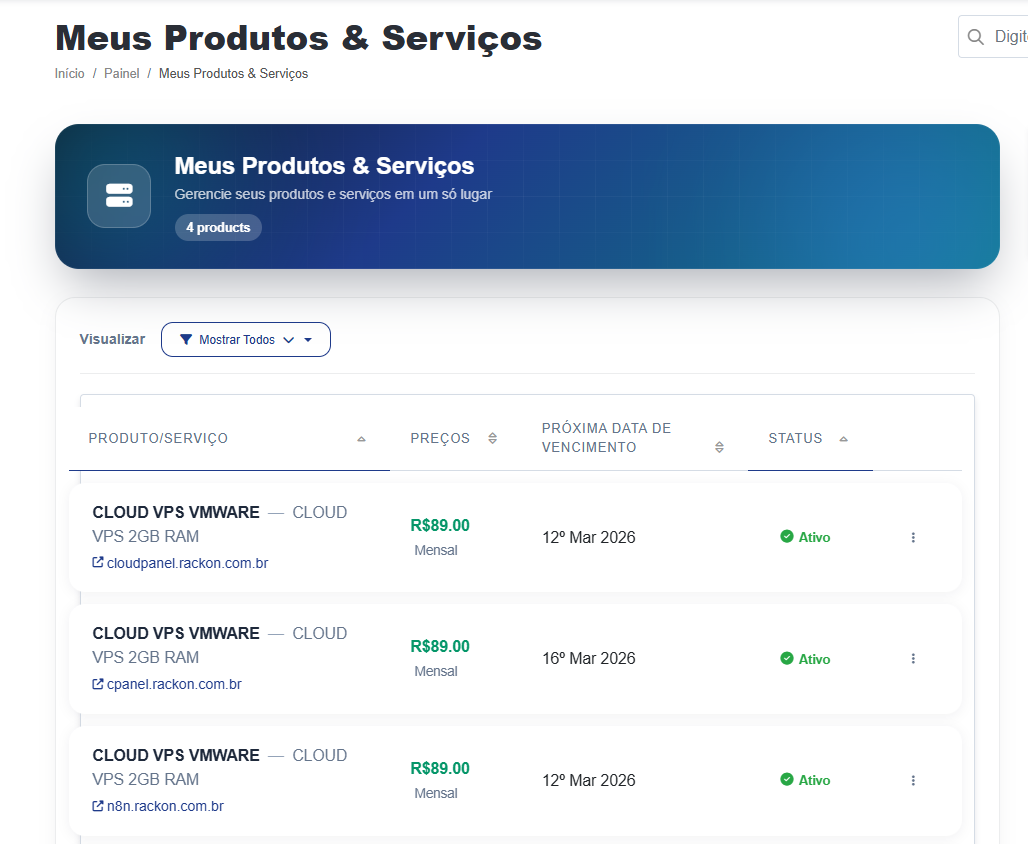
Task: Click the sort arrows beside Próxima Data de Vencimento
Action: tap(719, 447)
